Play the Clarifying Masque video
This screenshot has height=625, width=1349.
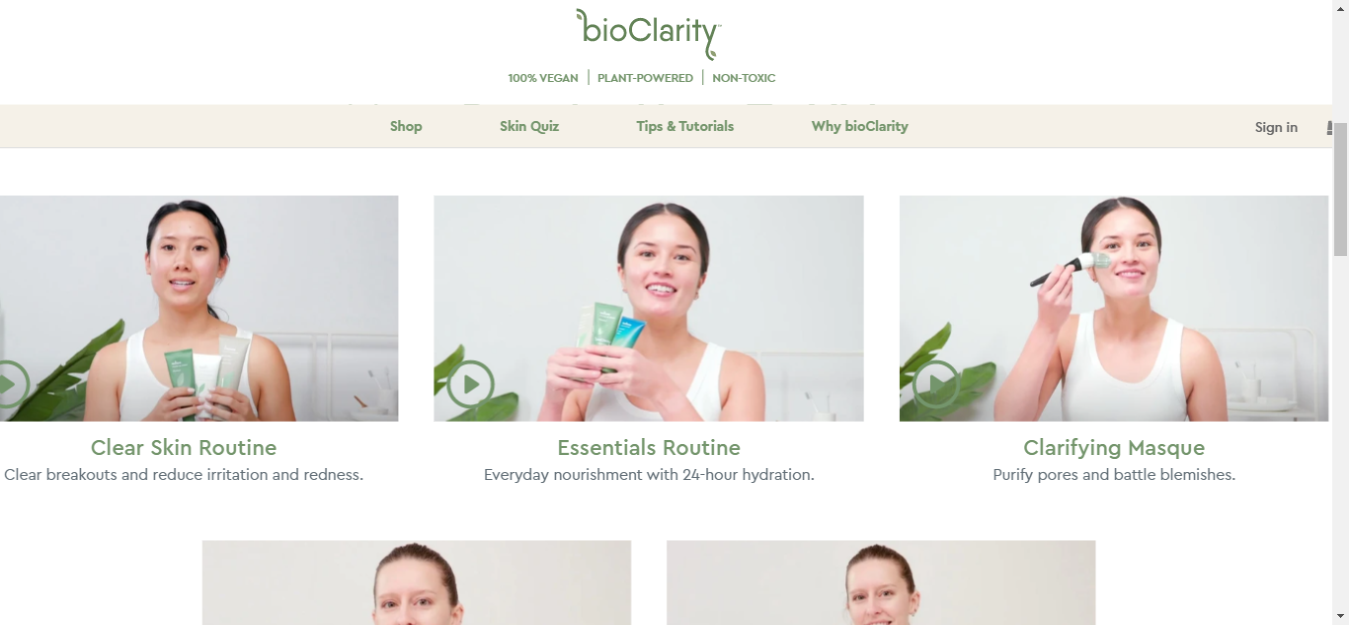(x=936, y=384)
